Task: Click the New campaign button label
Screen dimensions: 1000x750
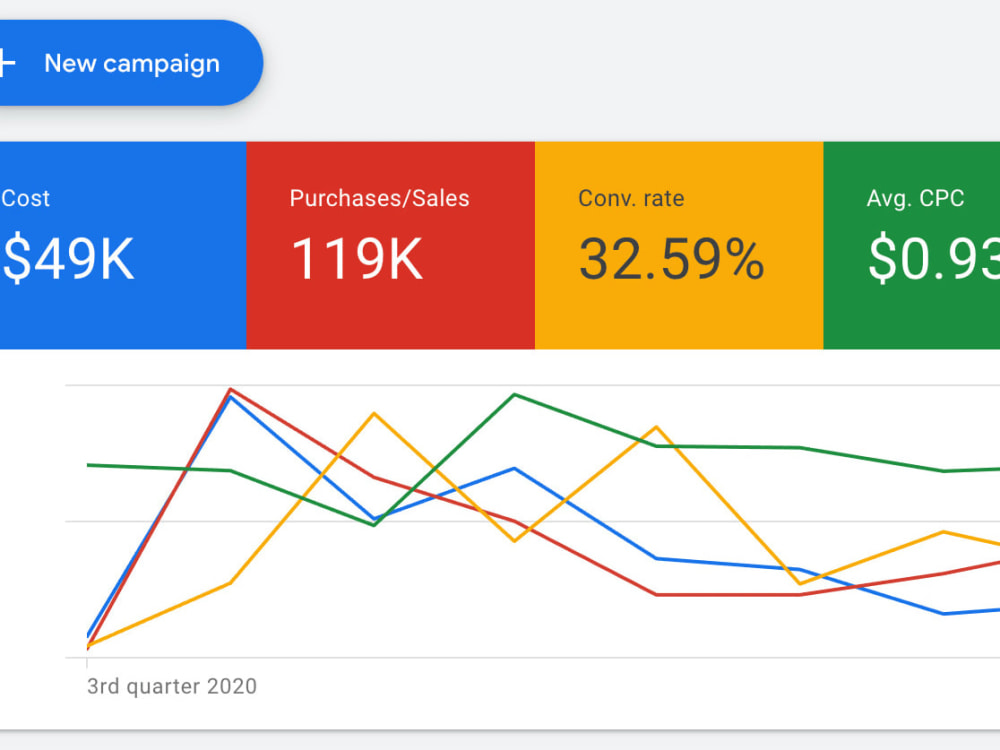Action: click(x=132, y=64)
